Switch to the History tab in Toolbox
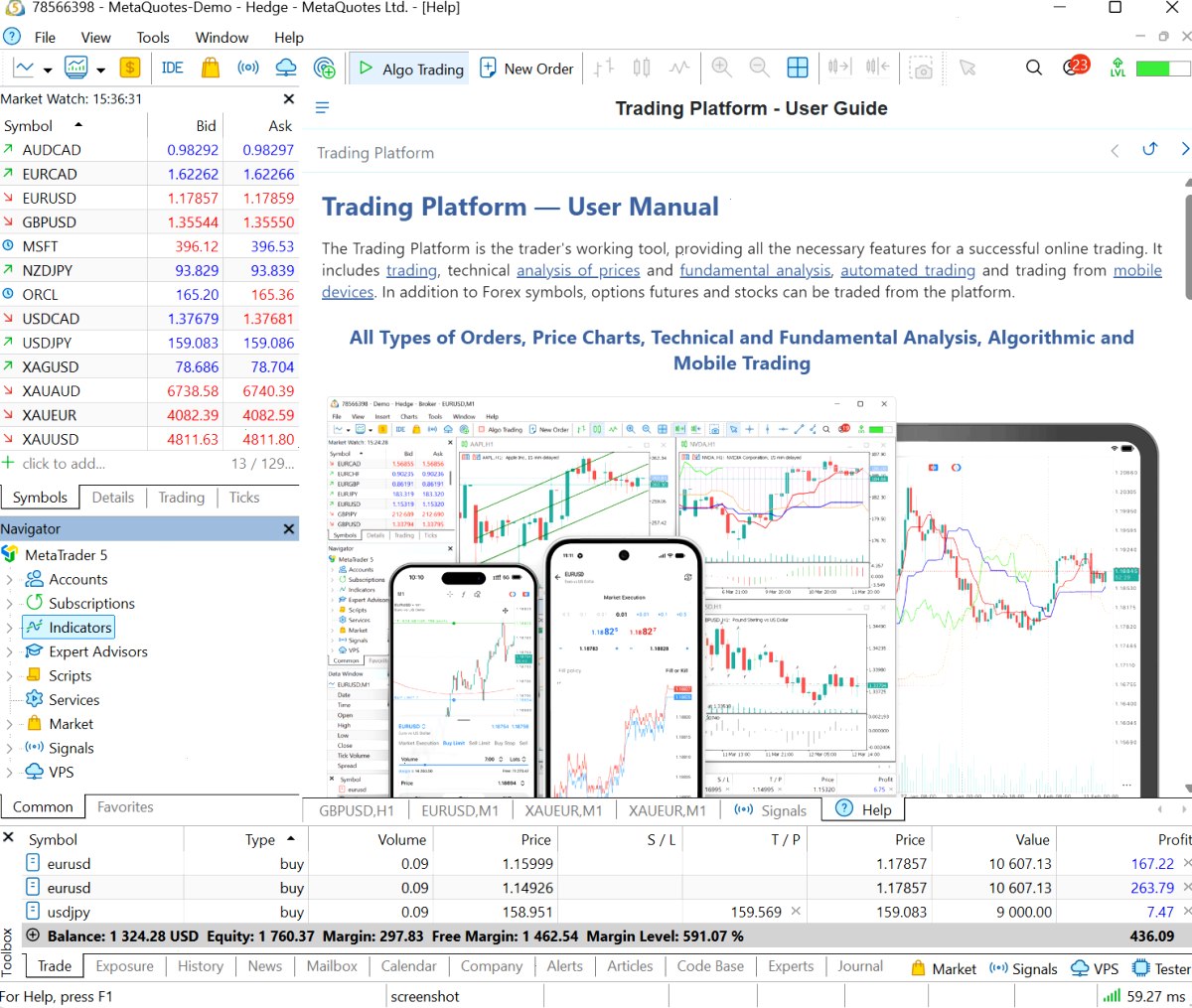Screen dimensions: 1192x1008 200,966
